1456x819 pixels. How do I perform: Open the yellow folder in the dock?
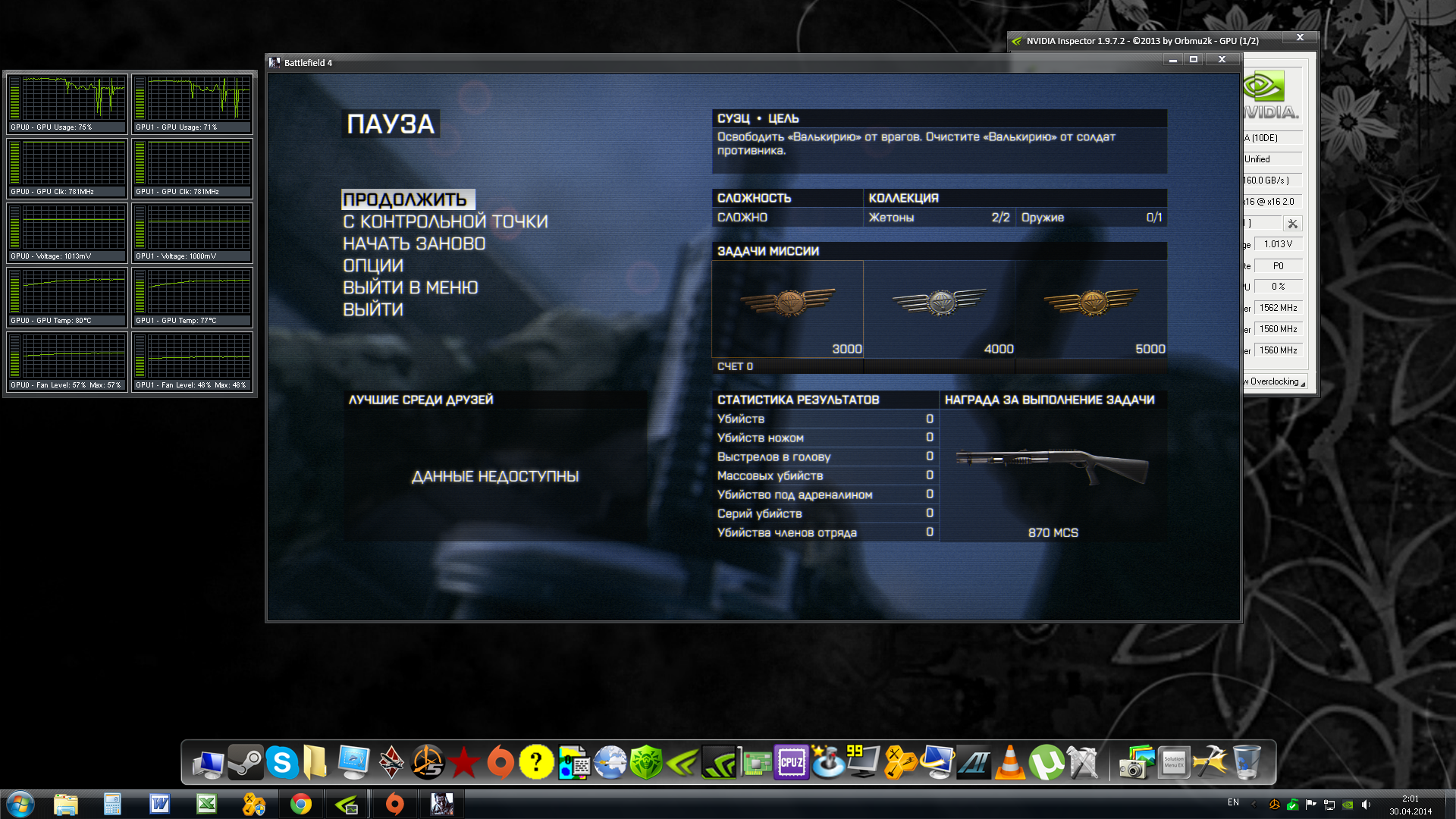click(x=315, y=762)
